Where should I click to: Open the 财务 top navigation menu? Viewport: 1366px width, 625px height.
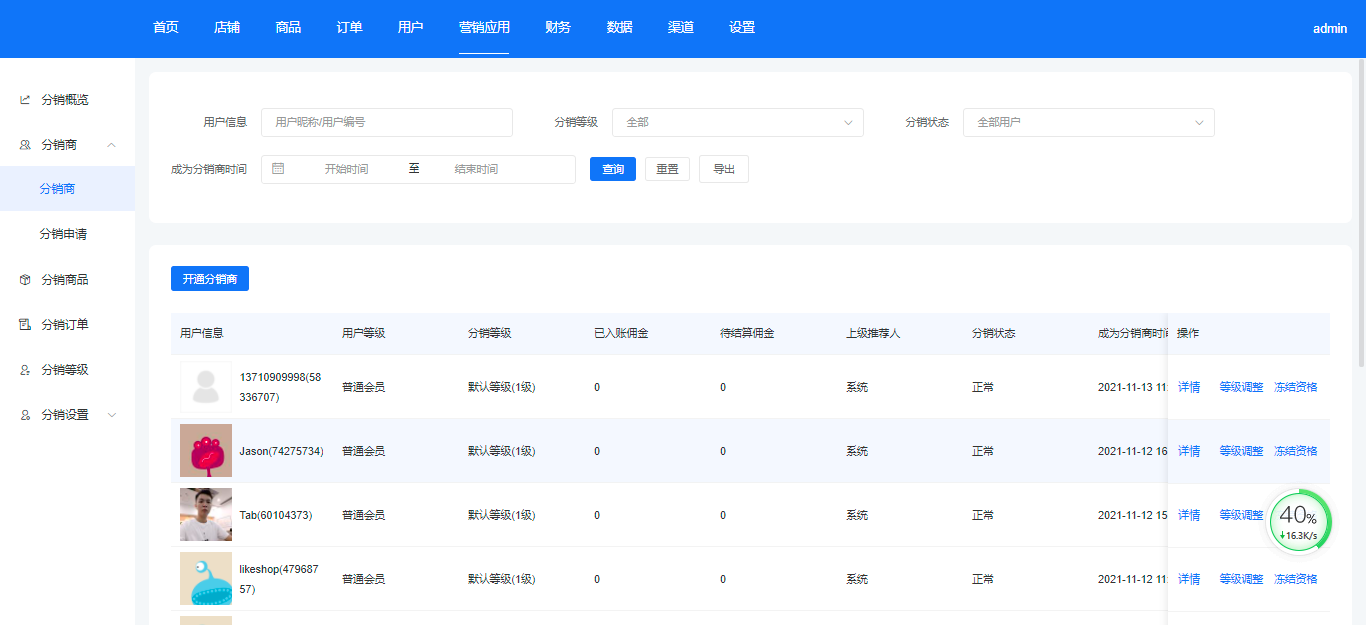click(x=558, y=28)
